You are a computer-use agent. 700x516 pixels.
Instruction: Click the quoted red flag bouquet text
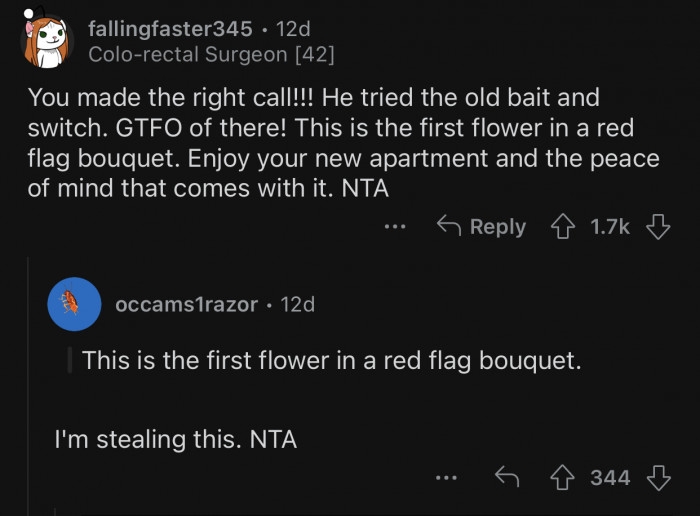tap(331, 360)
